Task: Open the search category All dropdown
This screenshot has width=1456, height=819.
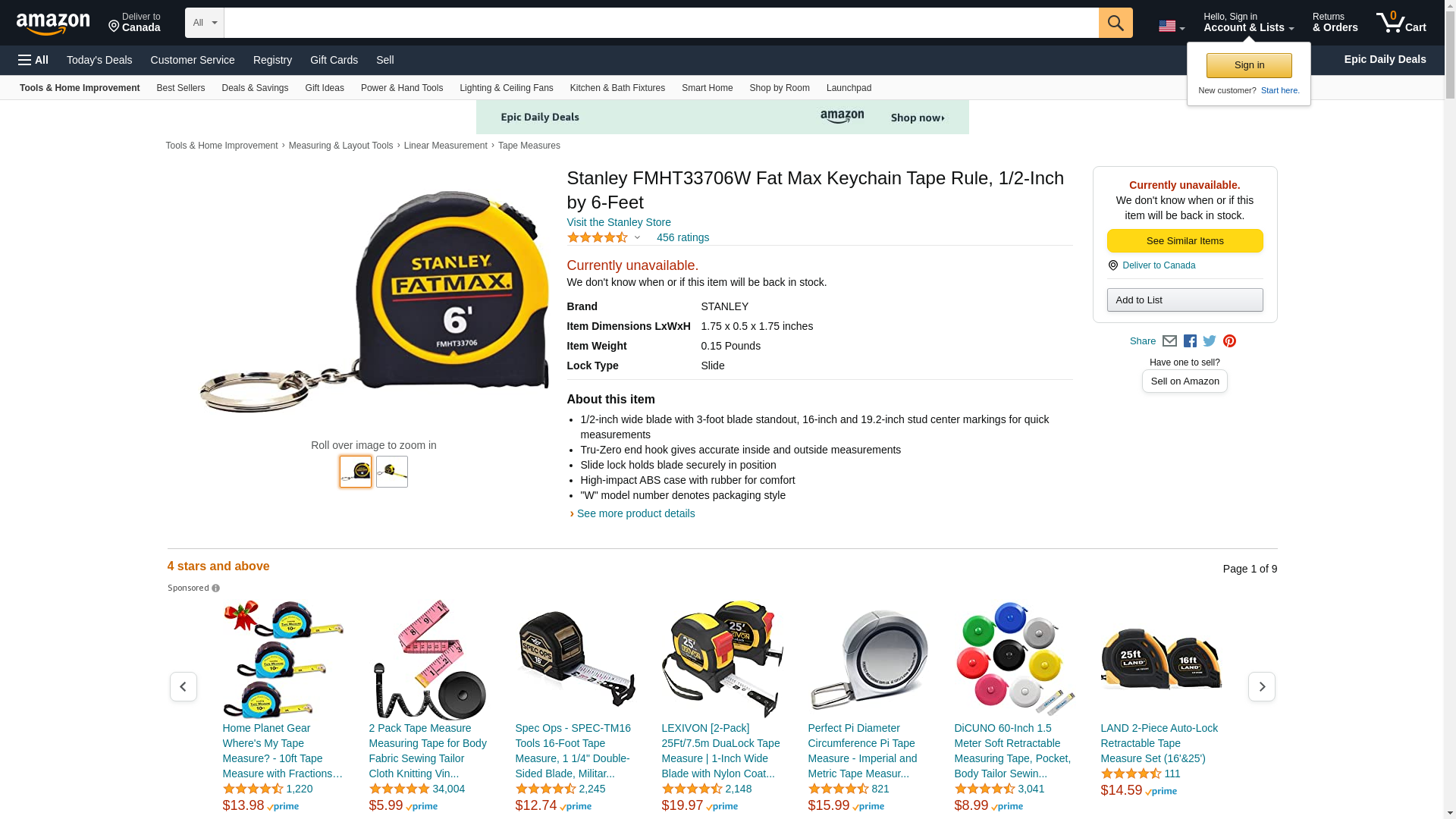Action: pos(204,23)
